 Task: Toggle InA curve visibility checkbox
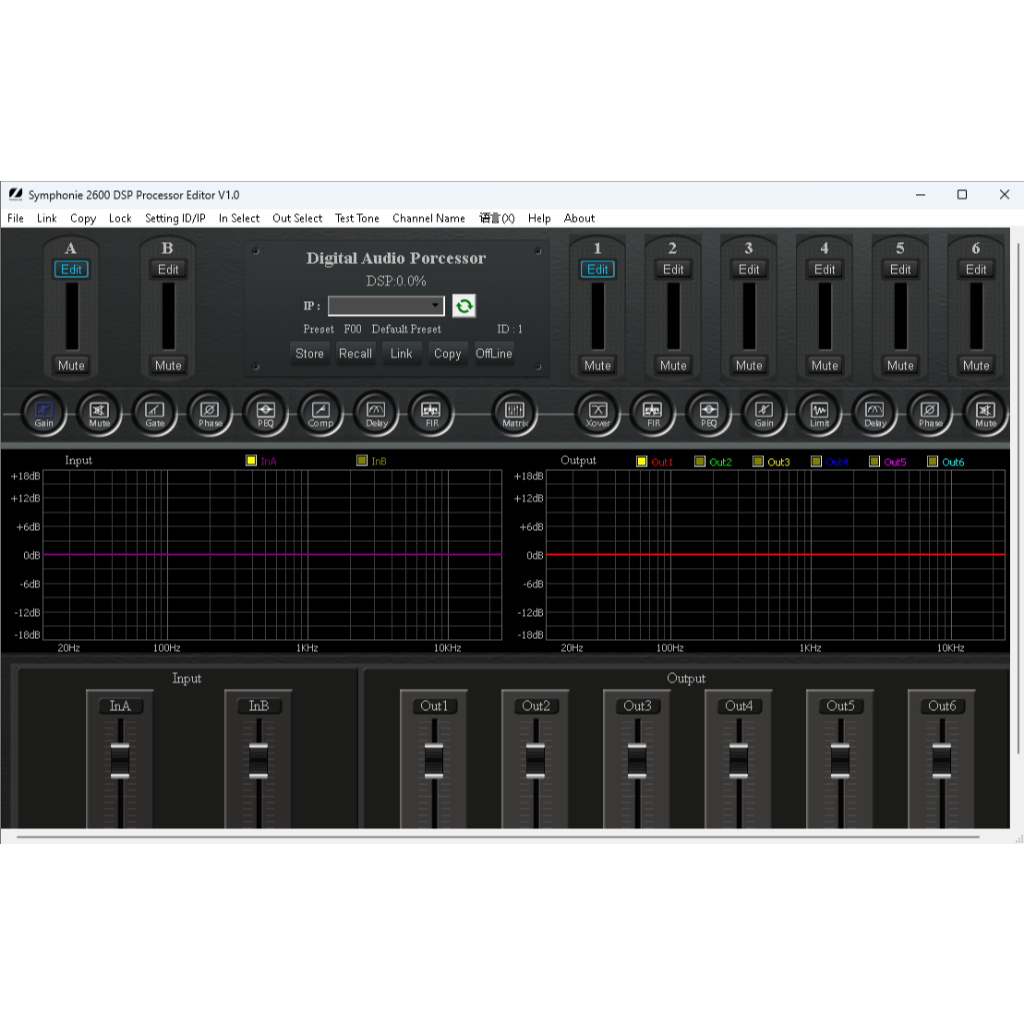(x=251, y=460)
